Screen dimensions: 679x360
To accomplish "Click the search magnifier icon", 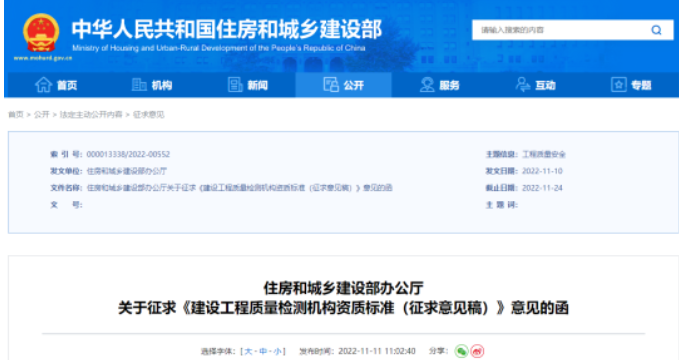I will pyautogui.click(x=656, y=30).
